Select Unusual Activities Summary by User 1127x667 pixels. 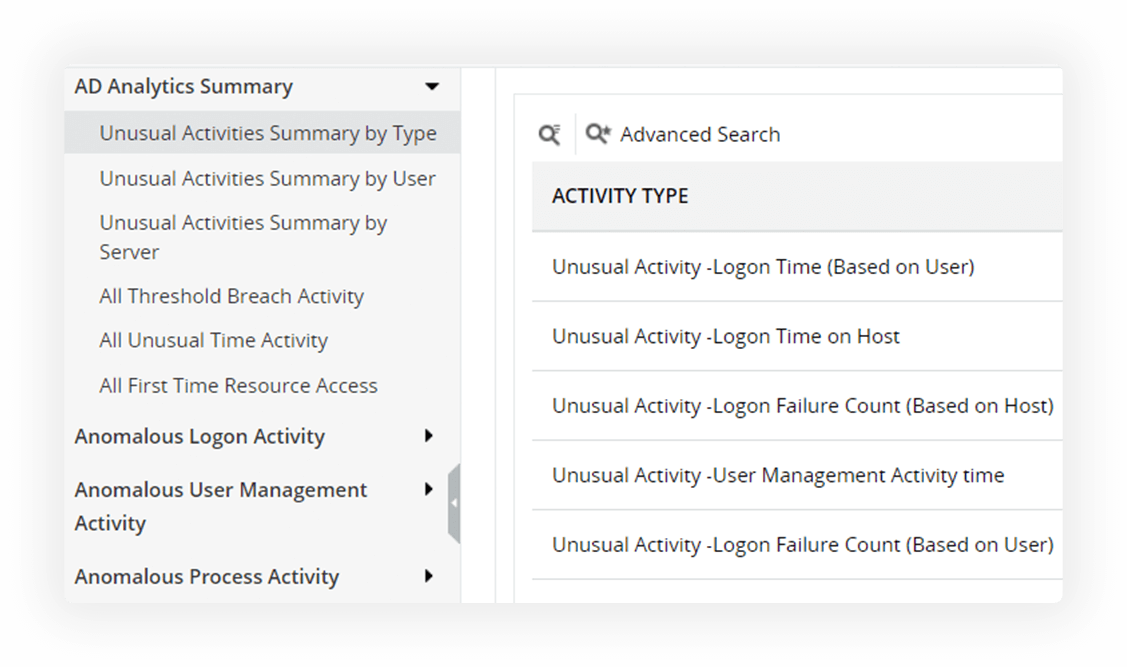(x=266, y=178)
